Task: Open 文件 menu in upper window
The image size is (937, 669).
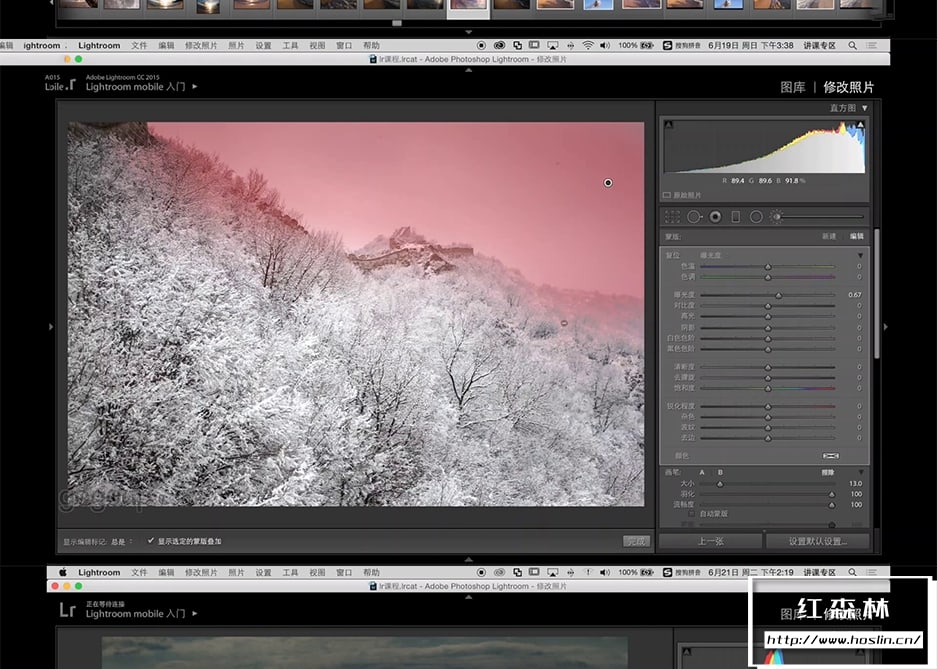Action: coord(139,45)
